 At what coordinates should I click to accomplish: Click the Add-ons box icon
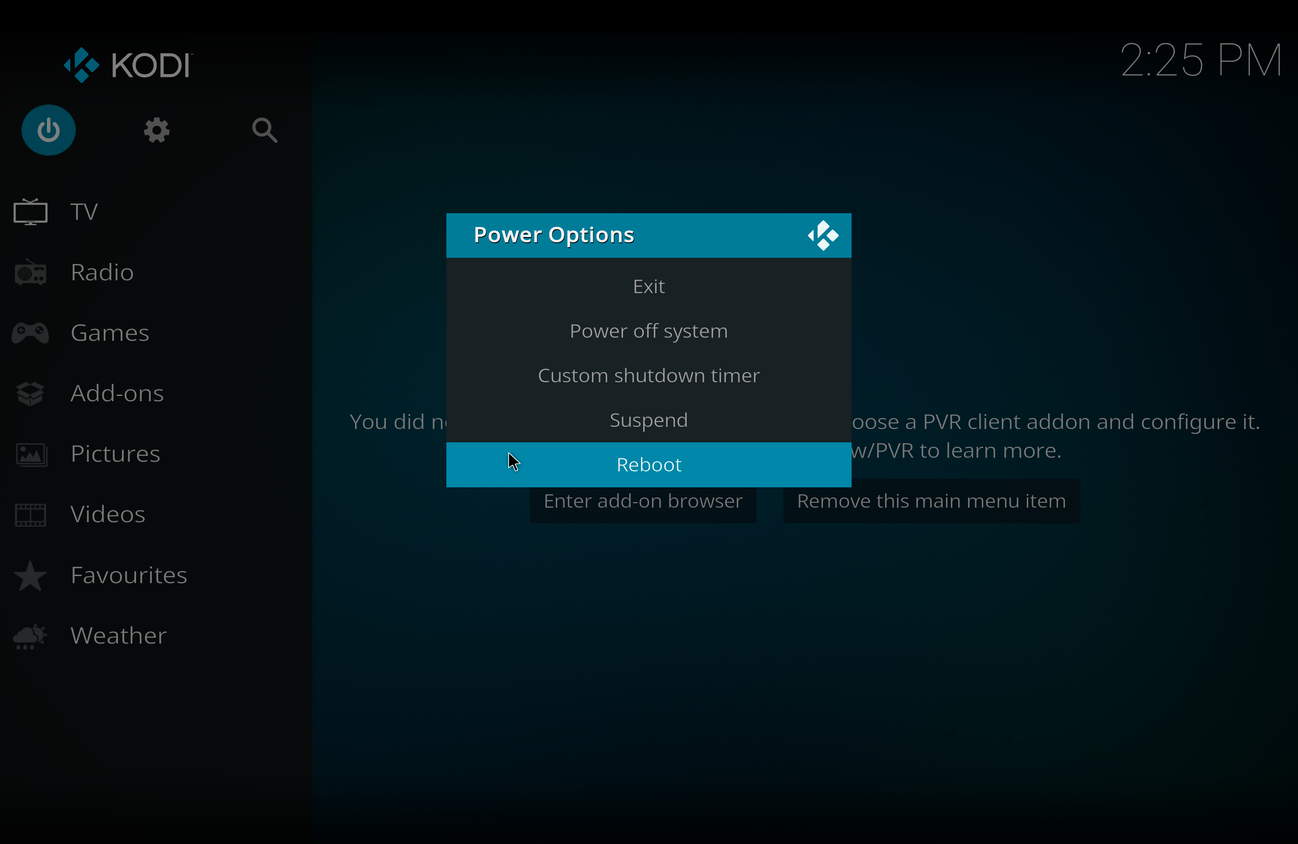click(30, 393)
